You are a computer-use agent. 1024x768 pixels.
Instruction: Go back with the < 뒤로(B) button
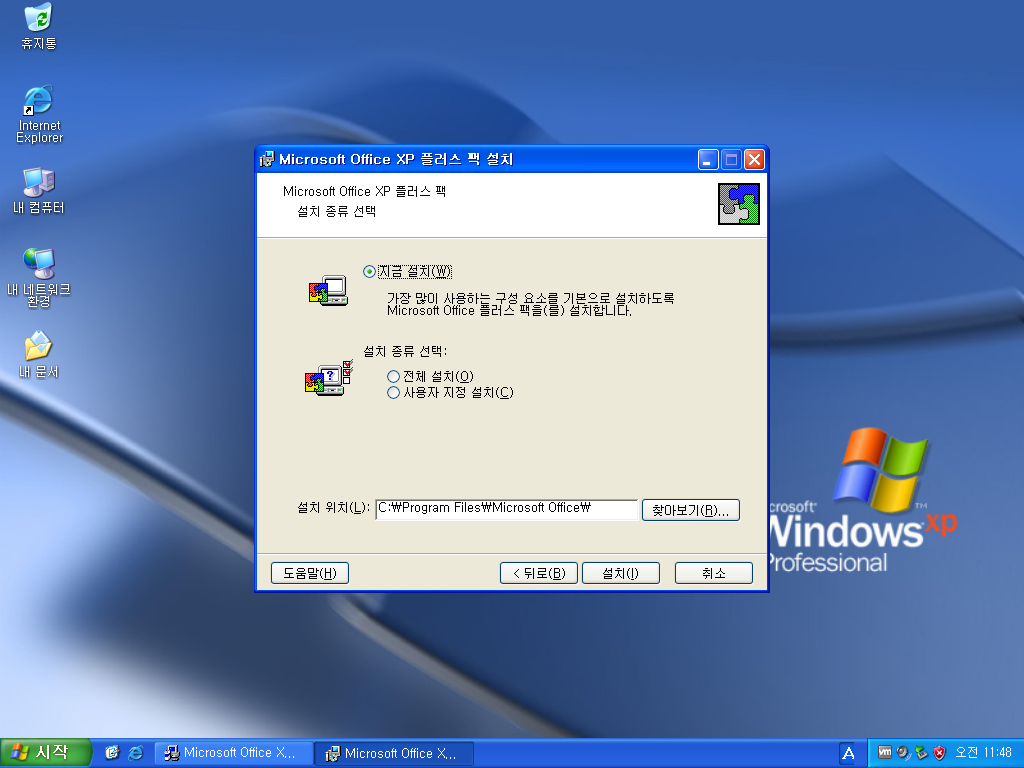[539, 573]
